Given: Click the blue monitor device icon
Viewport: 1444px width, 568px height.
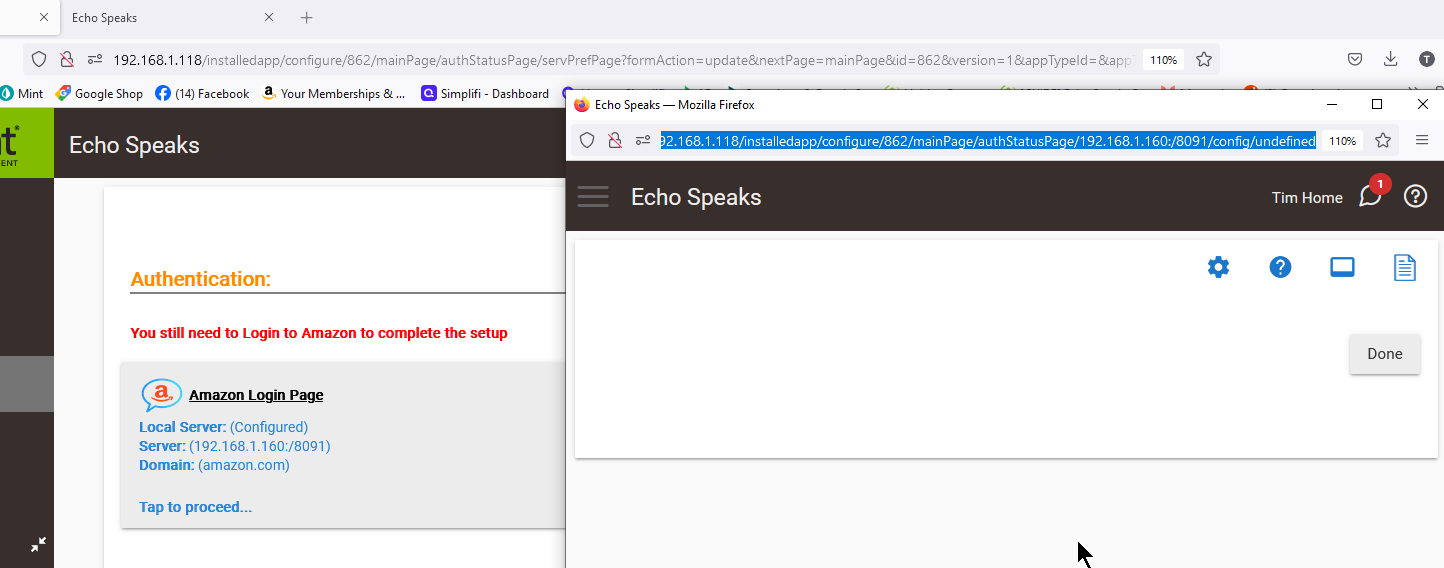Looking at the screenshot, I should (1342, 267).
